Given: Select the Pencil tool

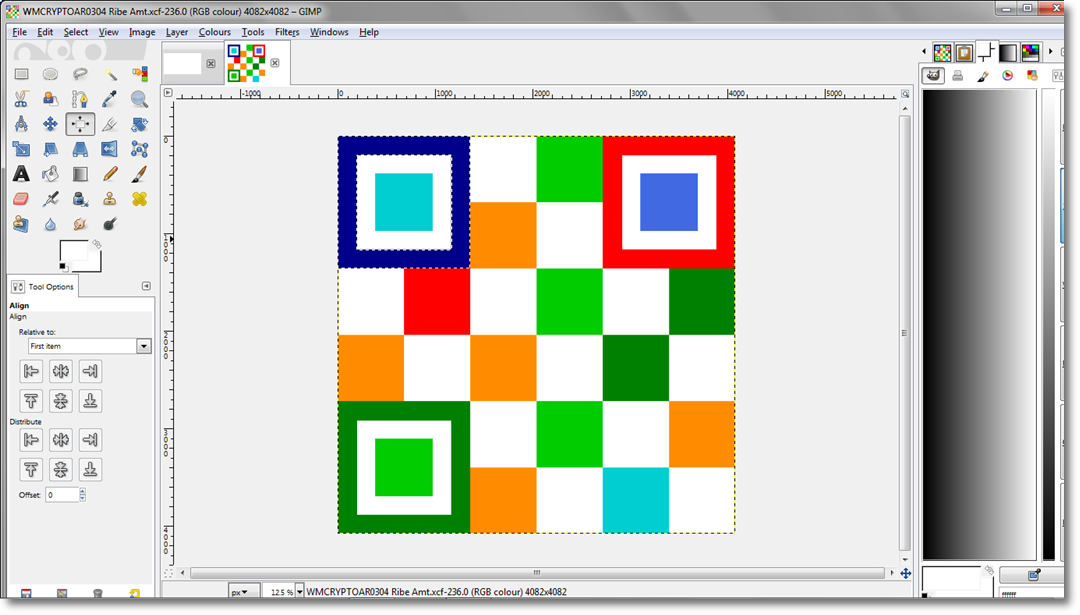Looking at the screenshot, I should [110, 174].
